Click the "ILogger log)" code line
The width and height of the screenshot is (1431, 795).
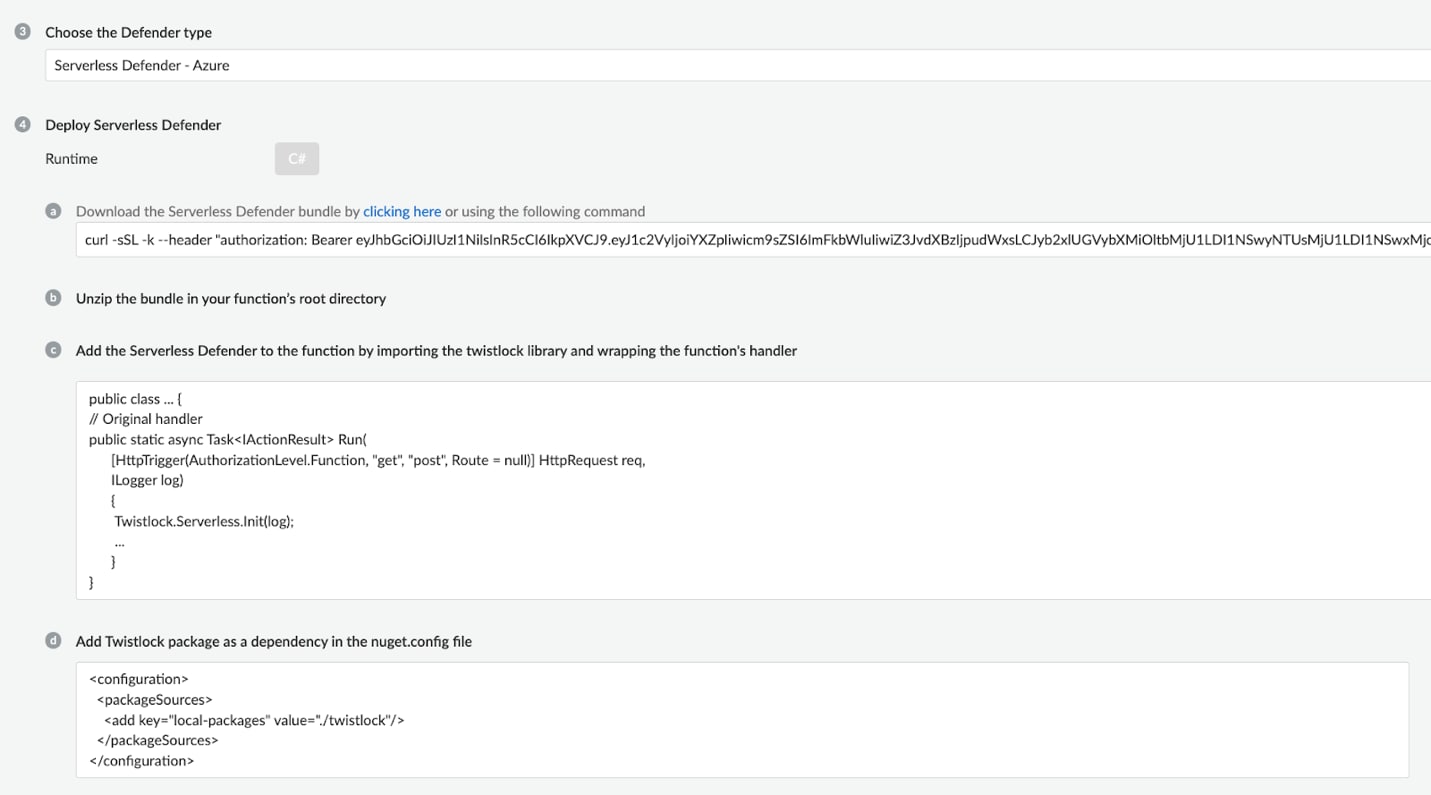pyautogui.click(x=147, y=480)
